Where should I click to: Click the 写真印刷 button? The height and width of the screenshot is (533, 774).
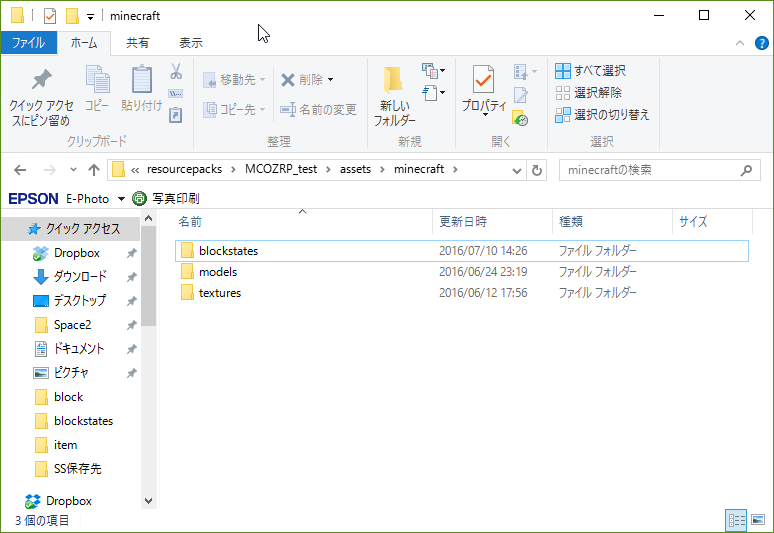coord(166,198)
